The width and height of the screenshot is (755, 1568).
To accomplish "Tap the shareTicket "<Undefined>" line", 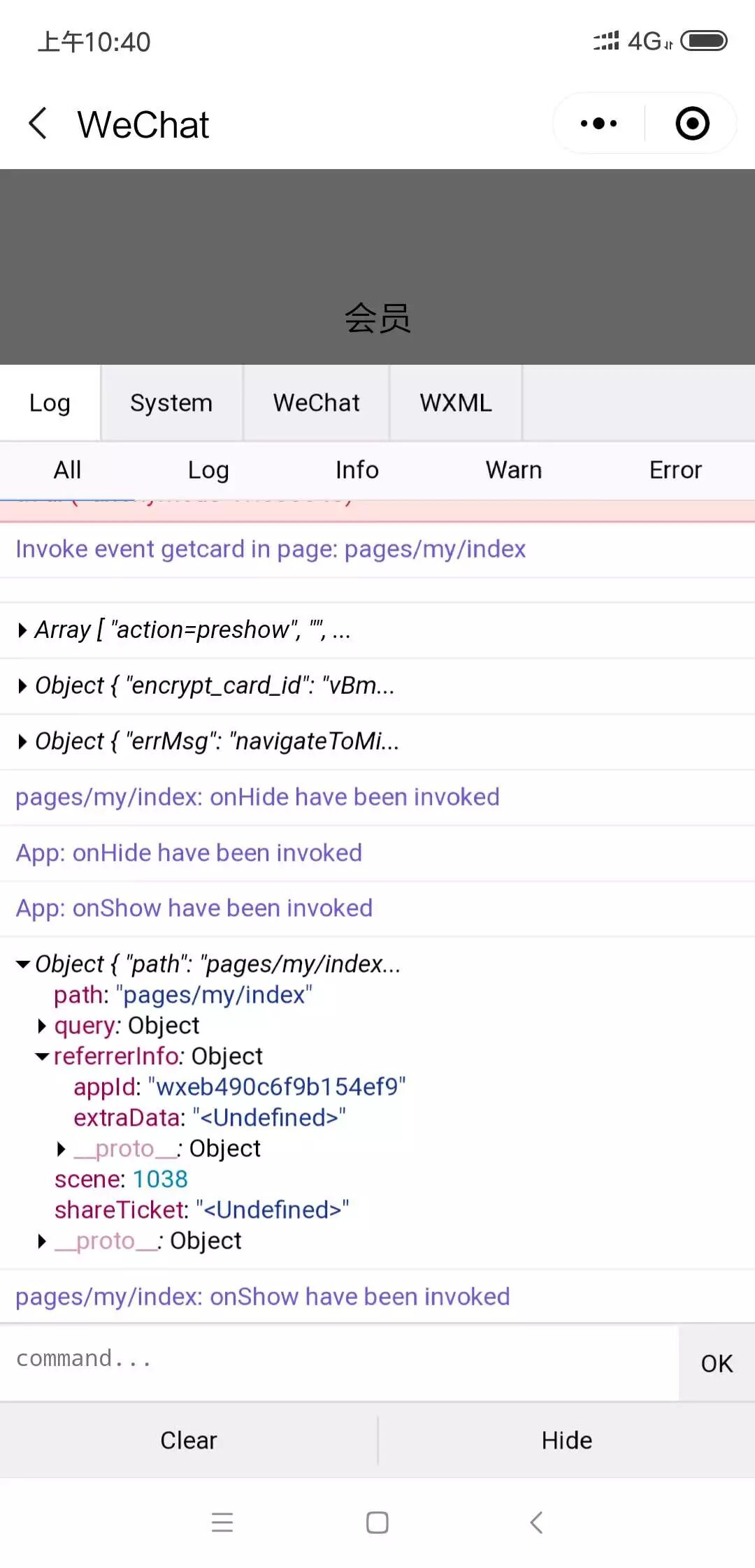I will (201, 1210).
